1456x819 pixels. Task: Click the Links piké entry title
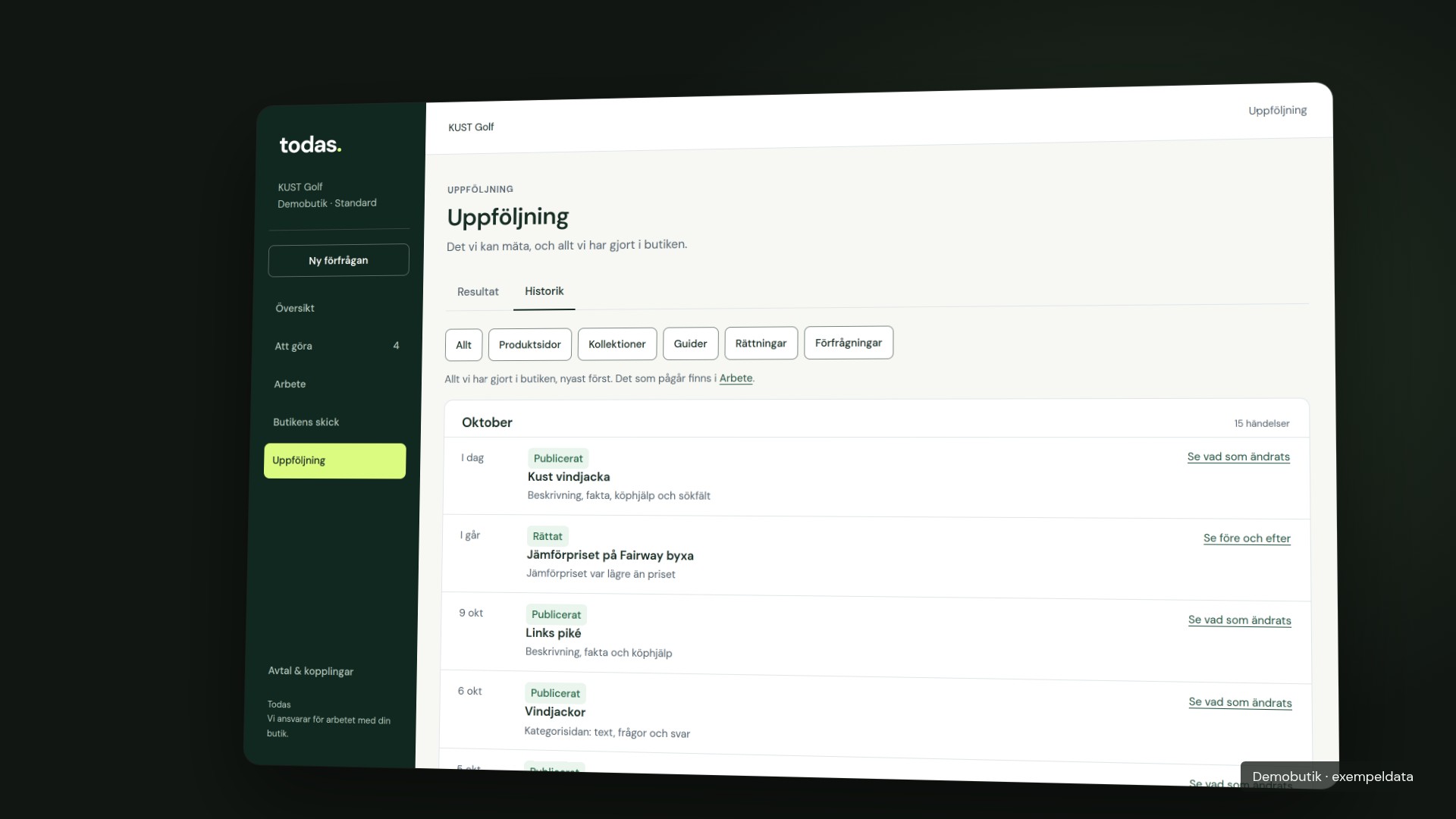point(554,633)
